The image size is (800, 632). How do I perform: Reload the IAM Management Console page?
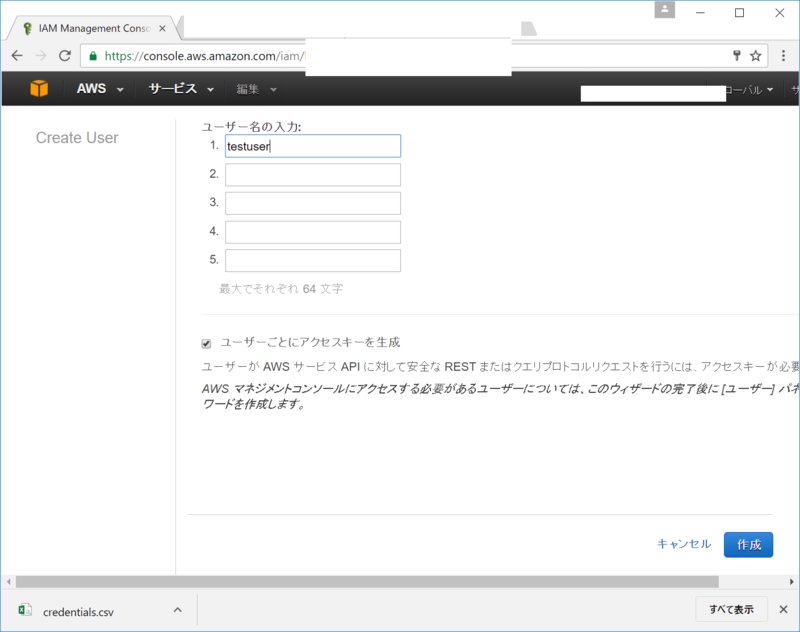[65, 56]
